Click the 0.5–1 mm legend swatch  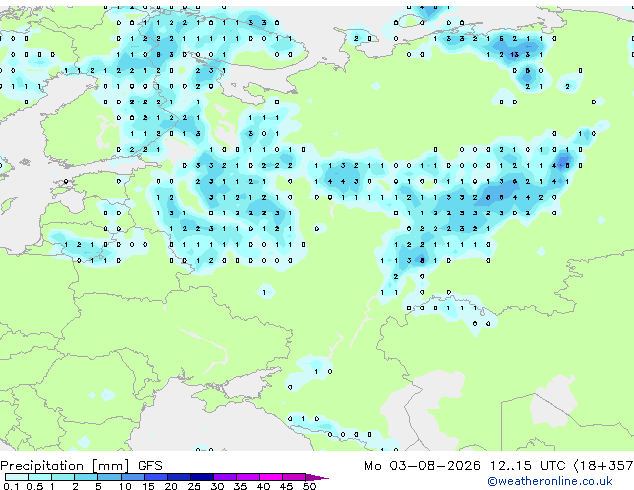click(40, 477)
